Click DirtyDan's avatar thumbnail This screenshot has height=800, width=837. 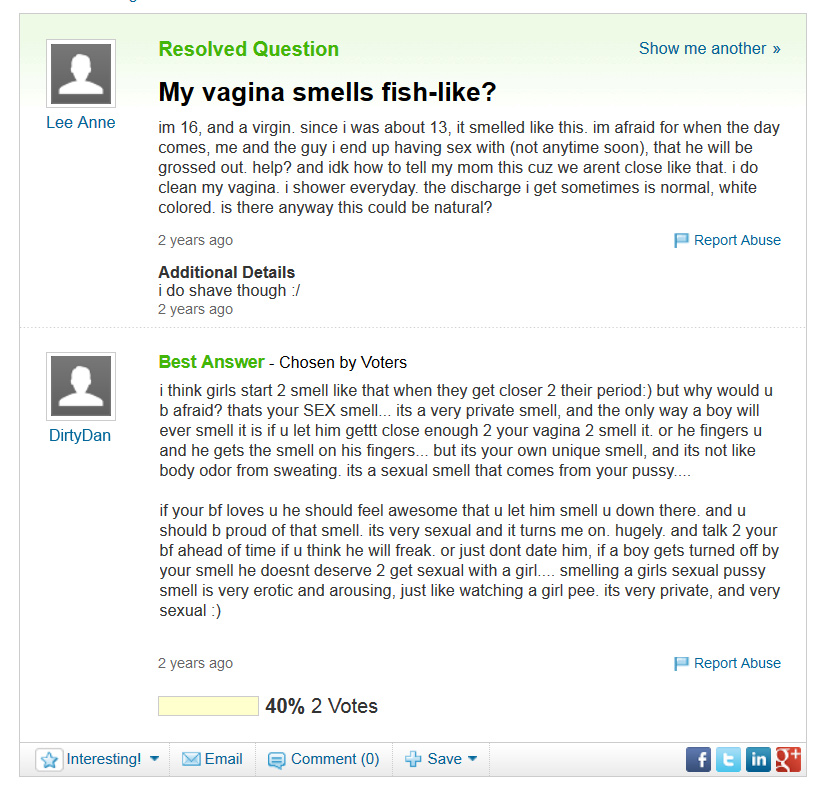coord(81,386)
